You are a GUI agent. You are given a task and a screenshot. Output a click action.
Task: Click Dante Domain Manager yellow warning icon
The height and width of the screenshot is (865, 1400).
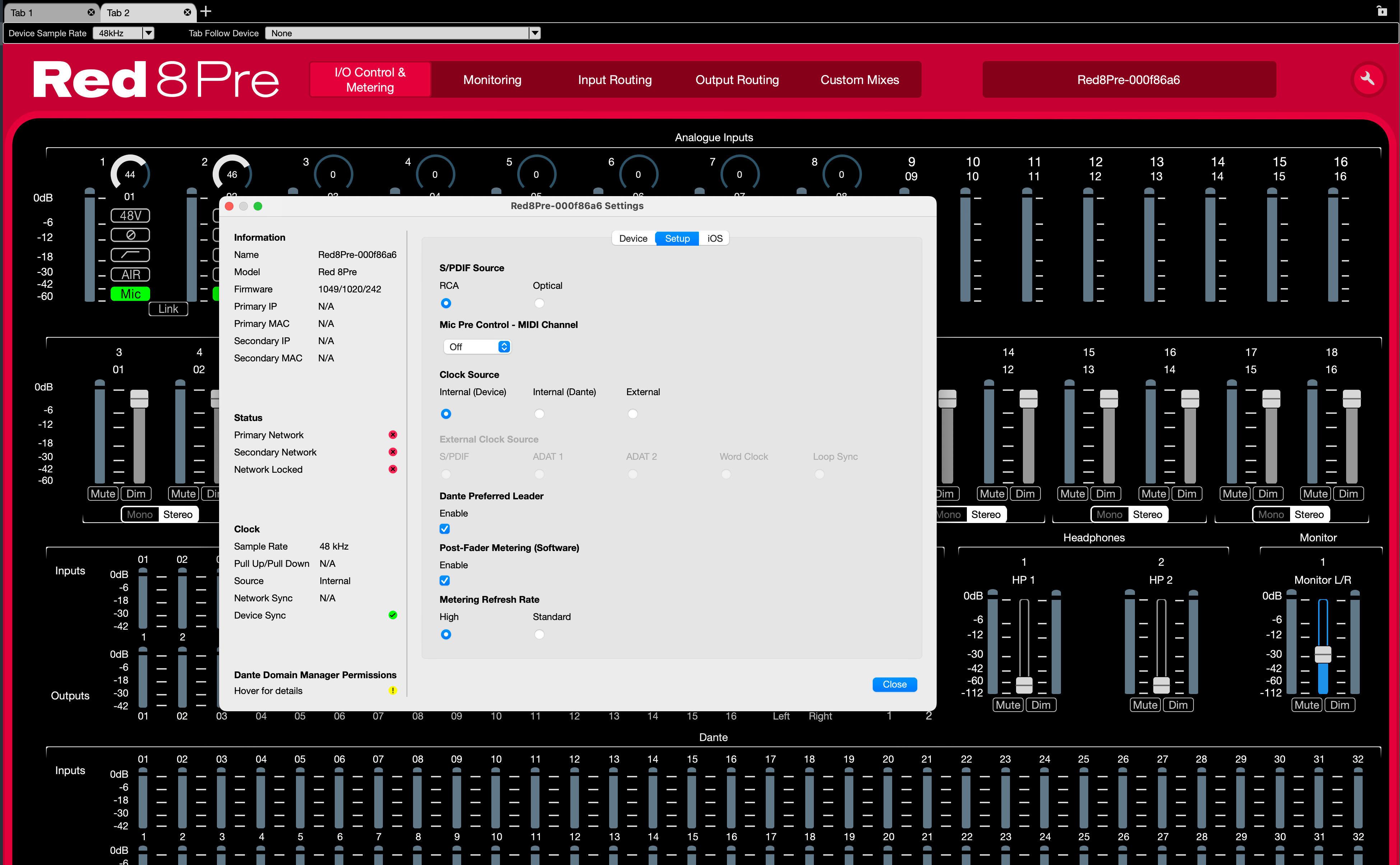(x=393, y=690)
